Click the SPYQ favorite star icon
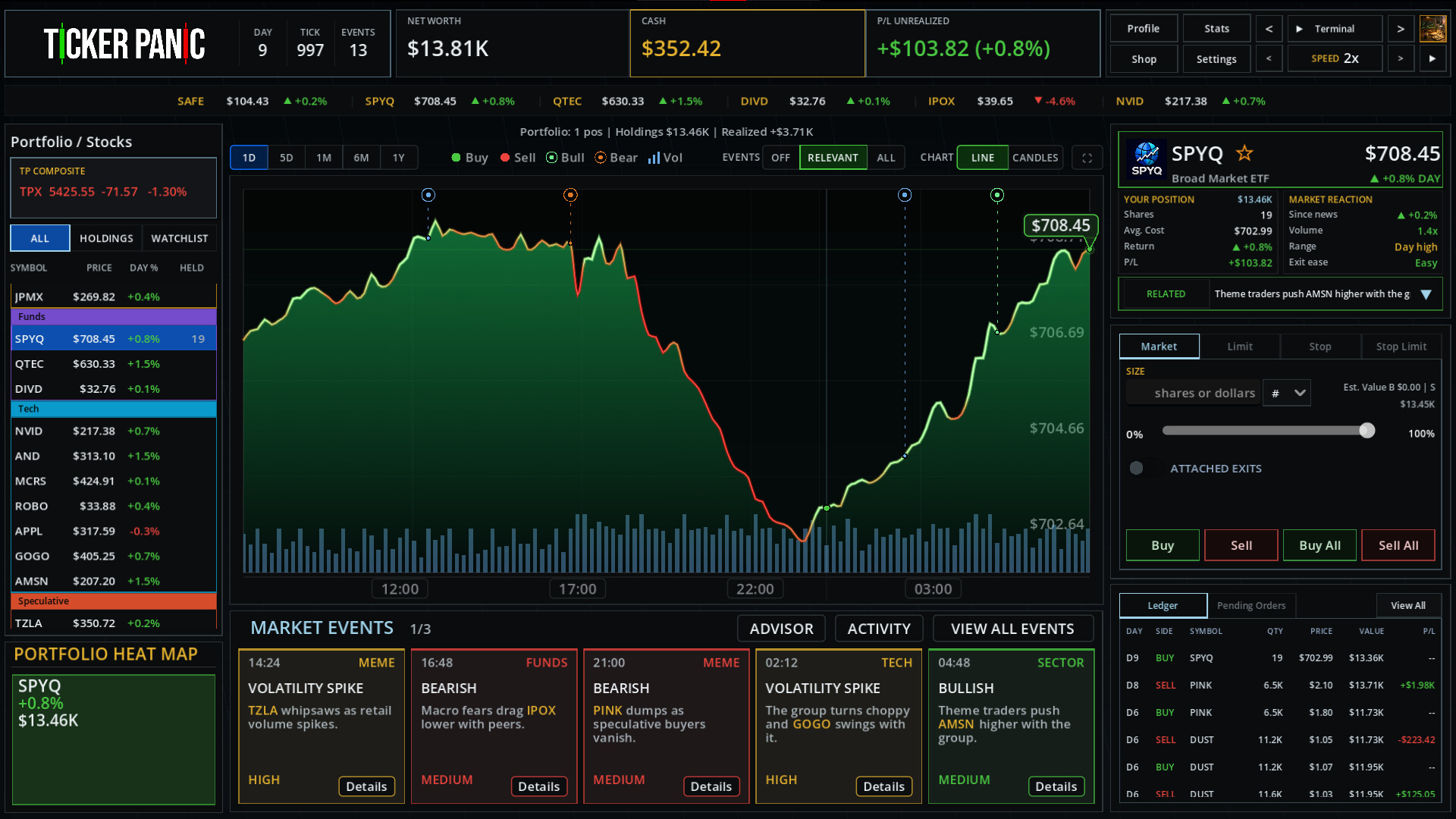The height and width of the screenshot is (819, 1456). coord(1244,153)
